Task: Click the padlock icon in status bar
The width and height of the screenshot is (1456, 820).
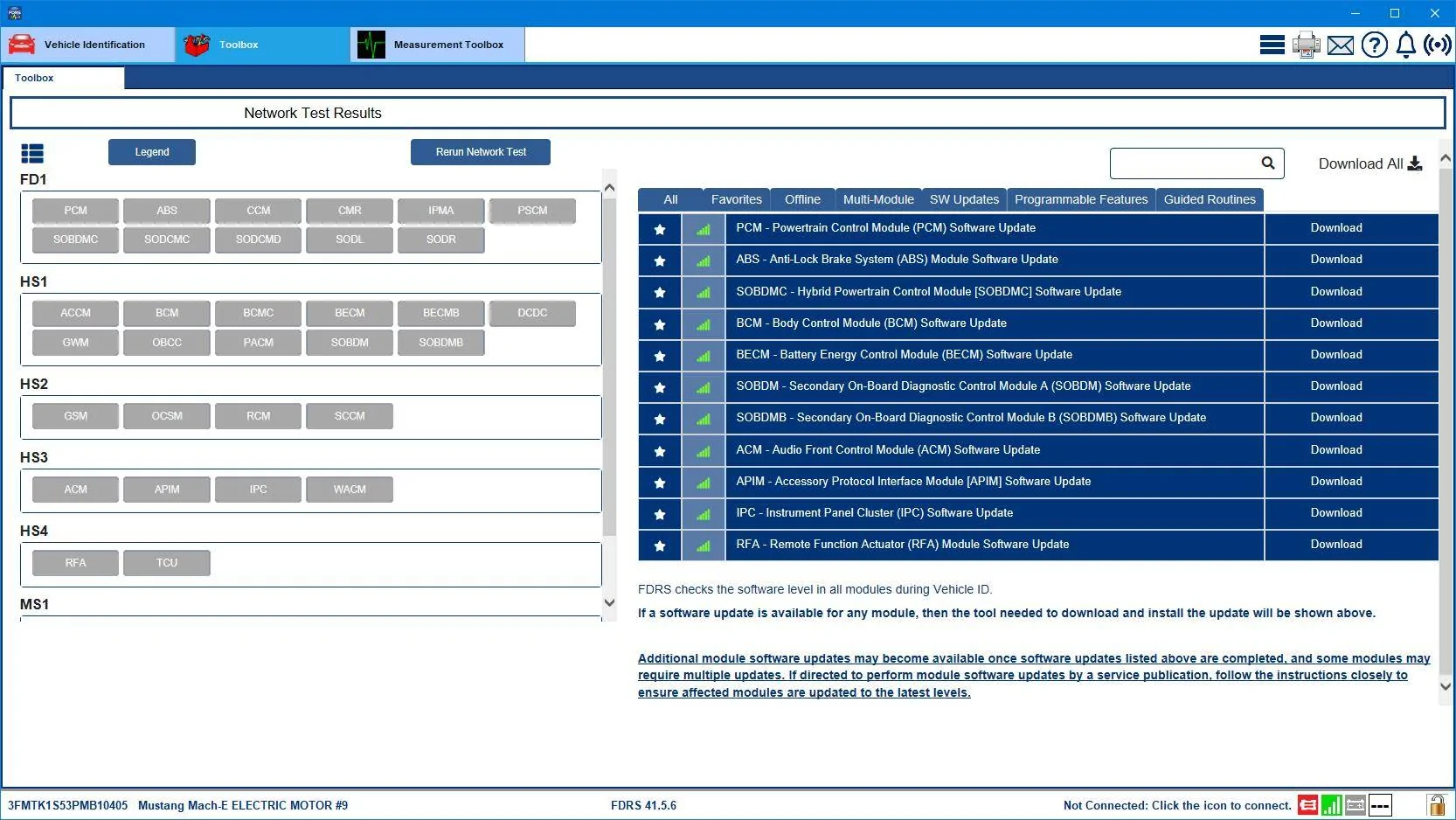Action: pyautogui.click(x=1436, y=804)
